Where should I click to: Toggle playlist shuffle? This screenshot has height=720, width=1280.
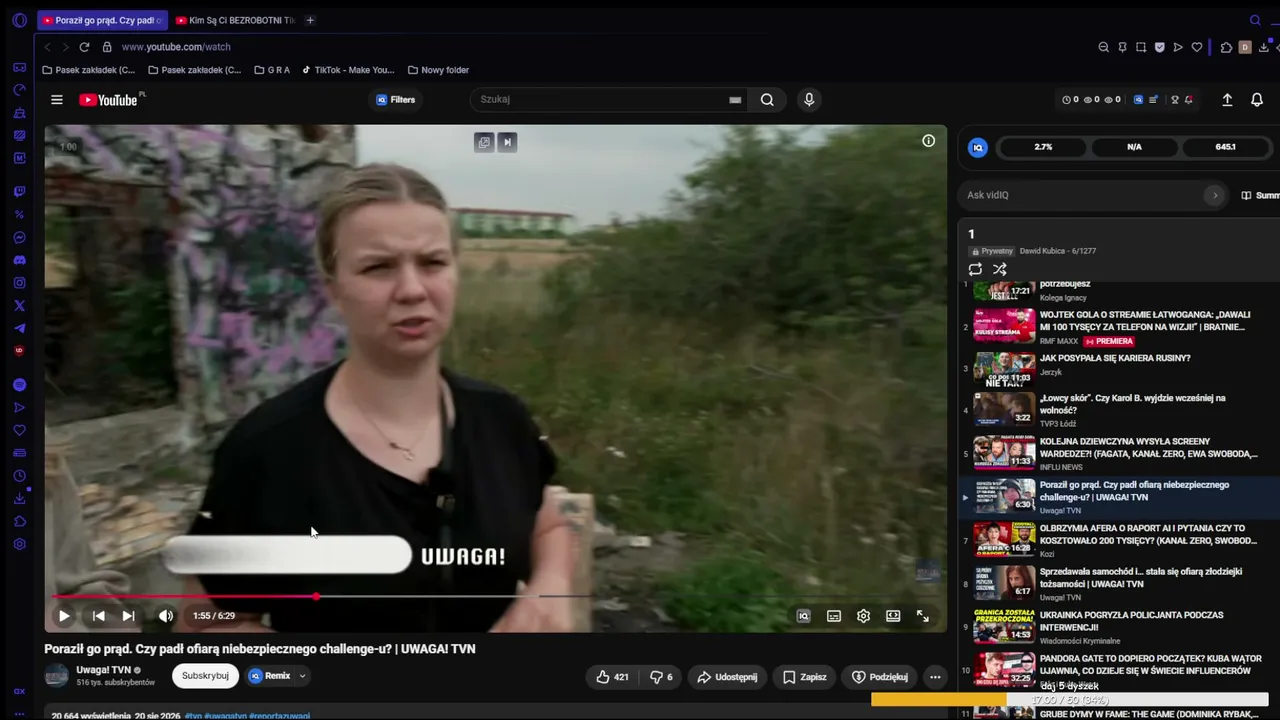[999, 269]
